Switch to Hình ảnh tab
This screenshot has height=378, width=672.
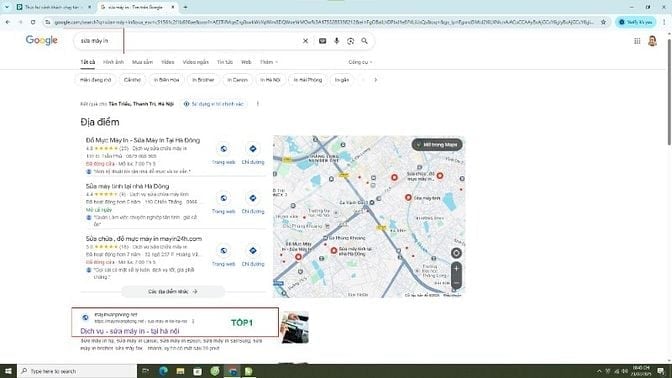point(113,62)
